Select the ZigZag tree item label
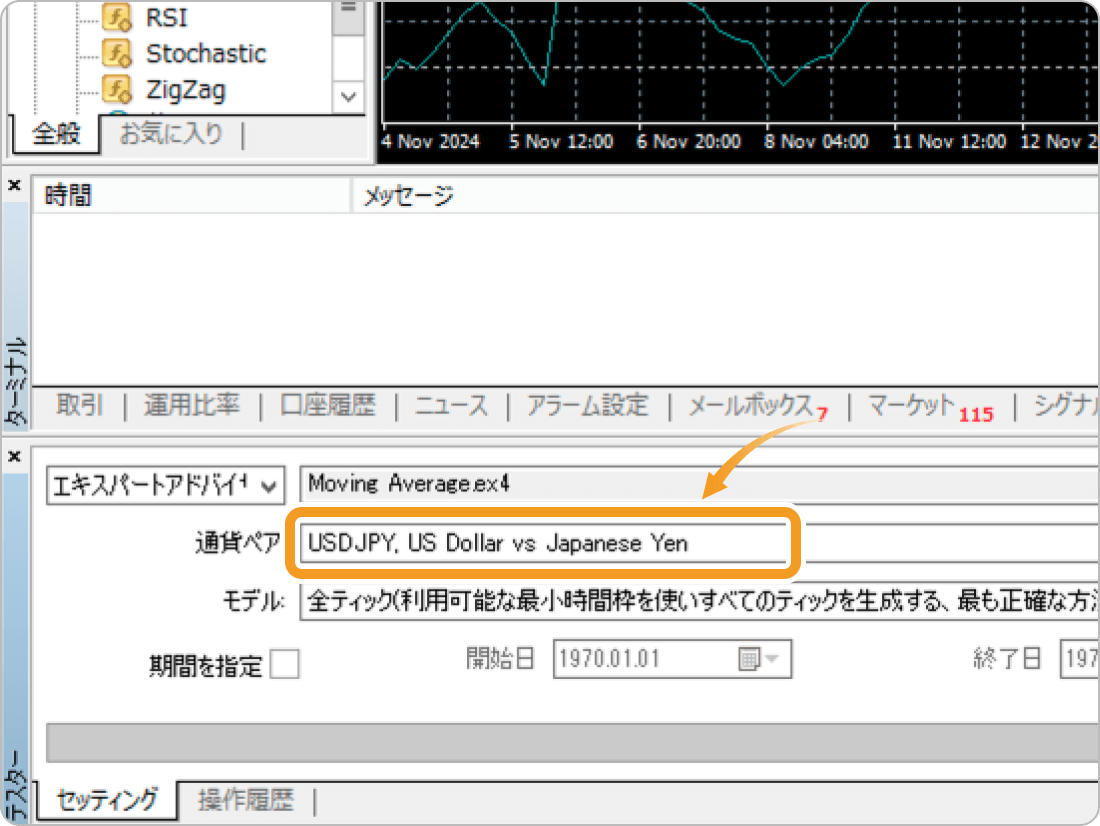Image resolution: width=1100 pixels, height=826 pixels. [x=186, y=91]
